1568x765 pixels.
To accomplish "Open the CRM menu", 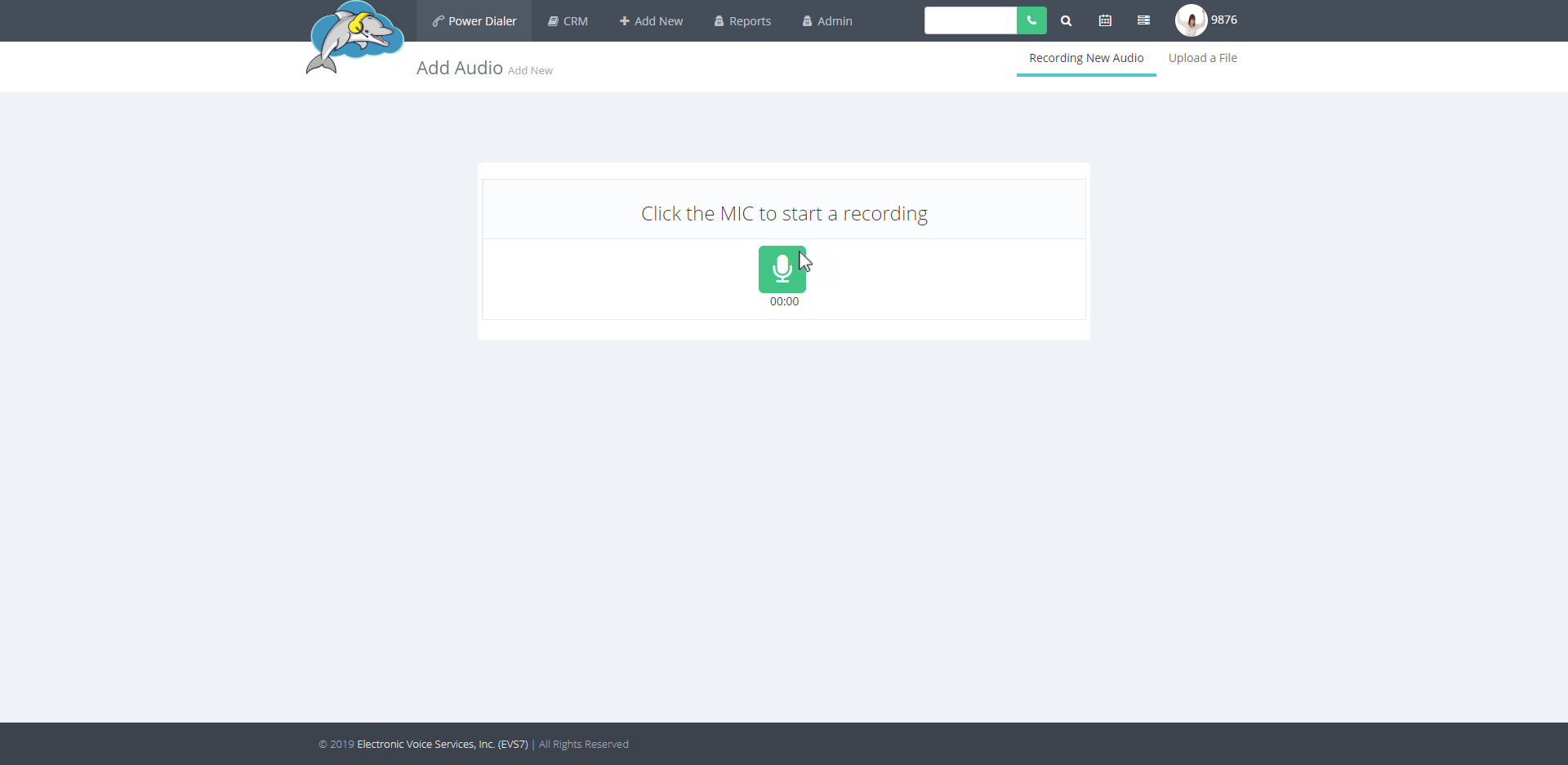I will 568,21.
